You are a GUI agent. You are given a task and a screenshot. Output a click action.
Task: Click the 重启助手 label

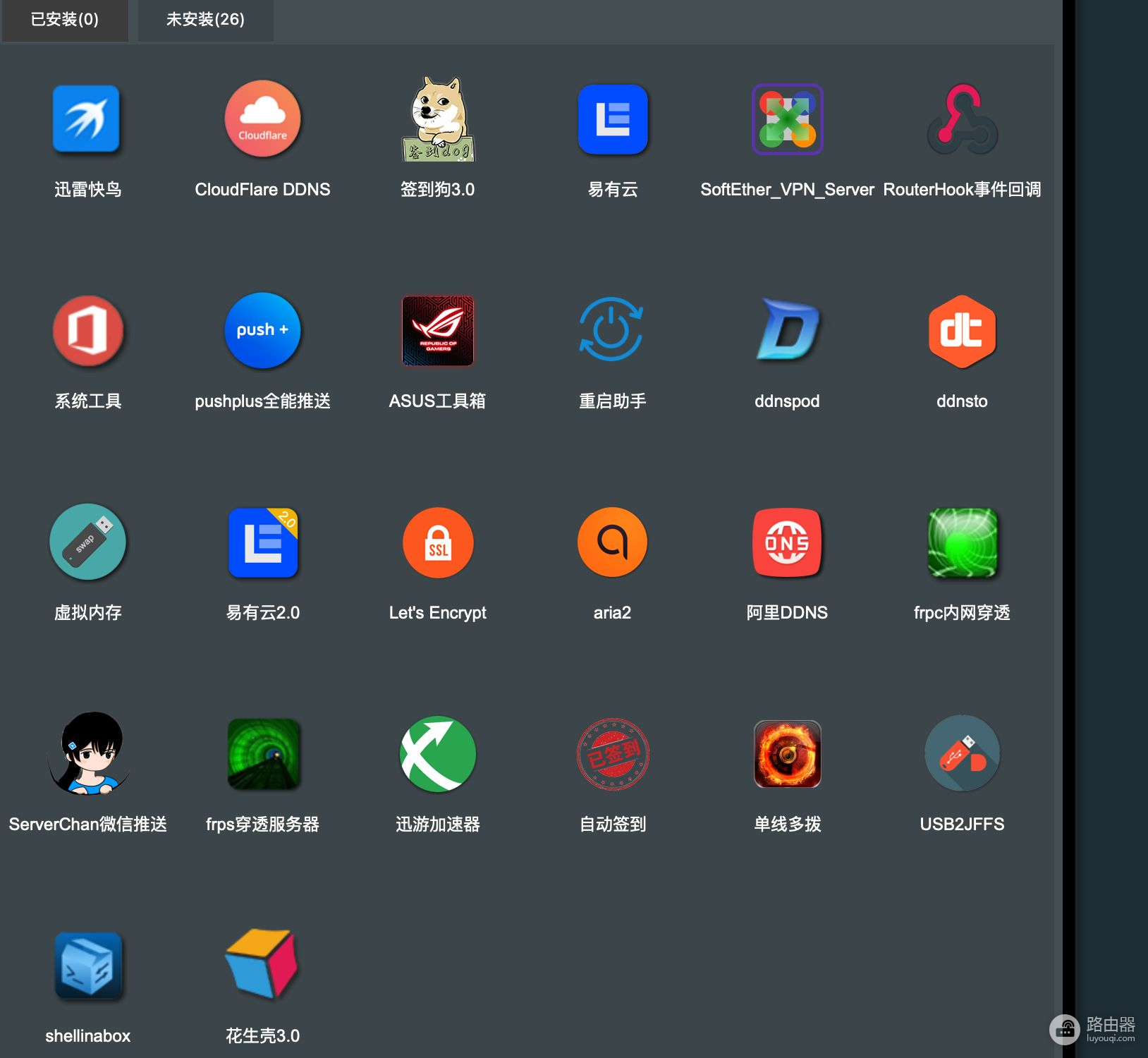click(x=613, y=401)
